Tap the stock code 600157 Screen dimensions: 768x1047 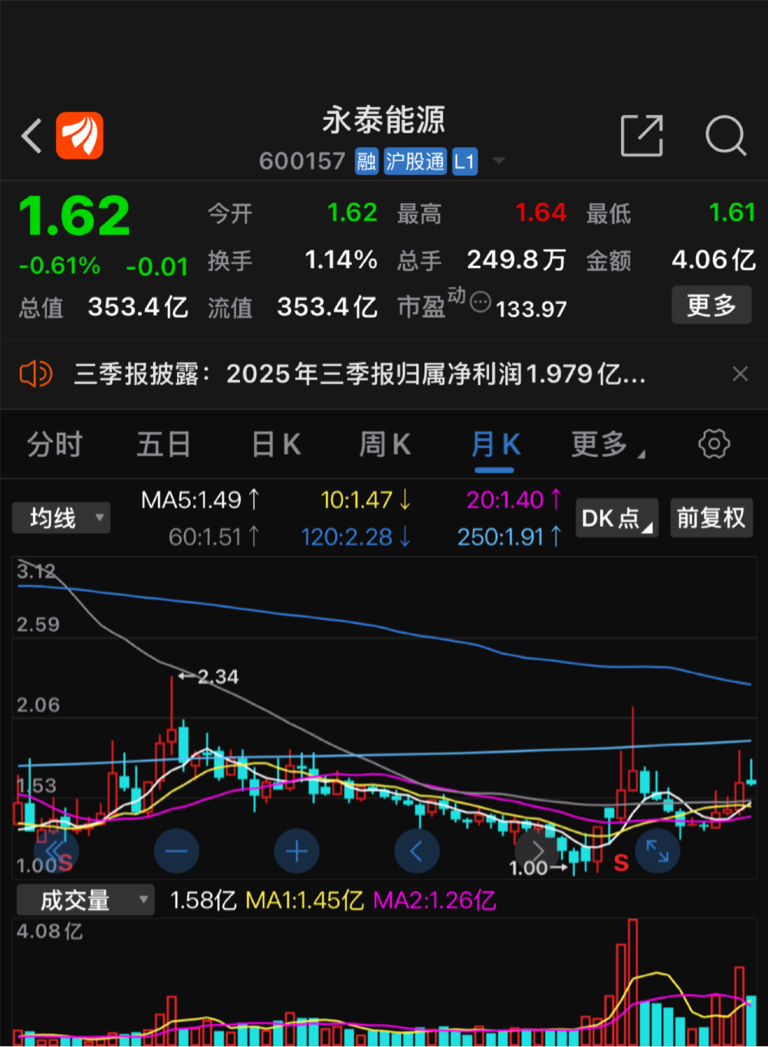[x=302, y=162]
